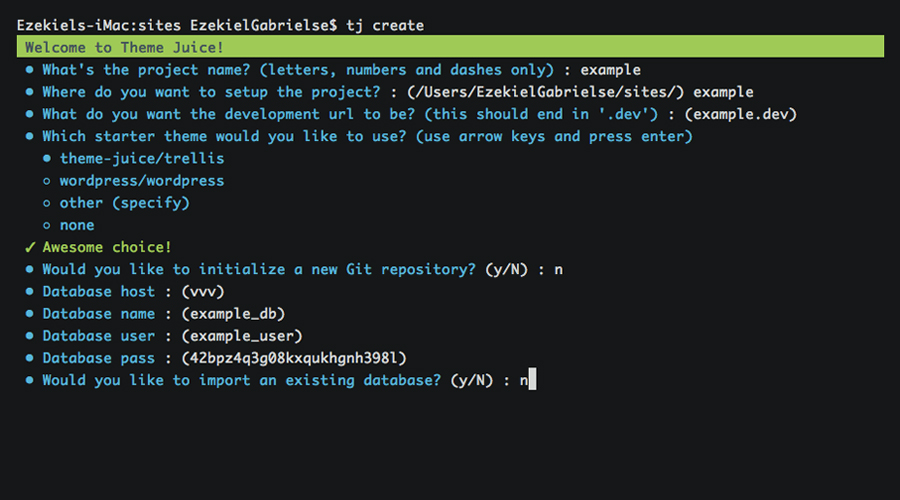
Task: Click the default development URL (example.dev)
Action: [740, 114]
